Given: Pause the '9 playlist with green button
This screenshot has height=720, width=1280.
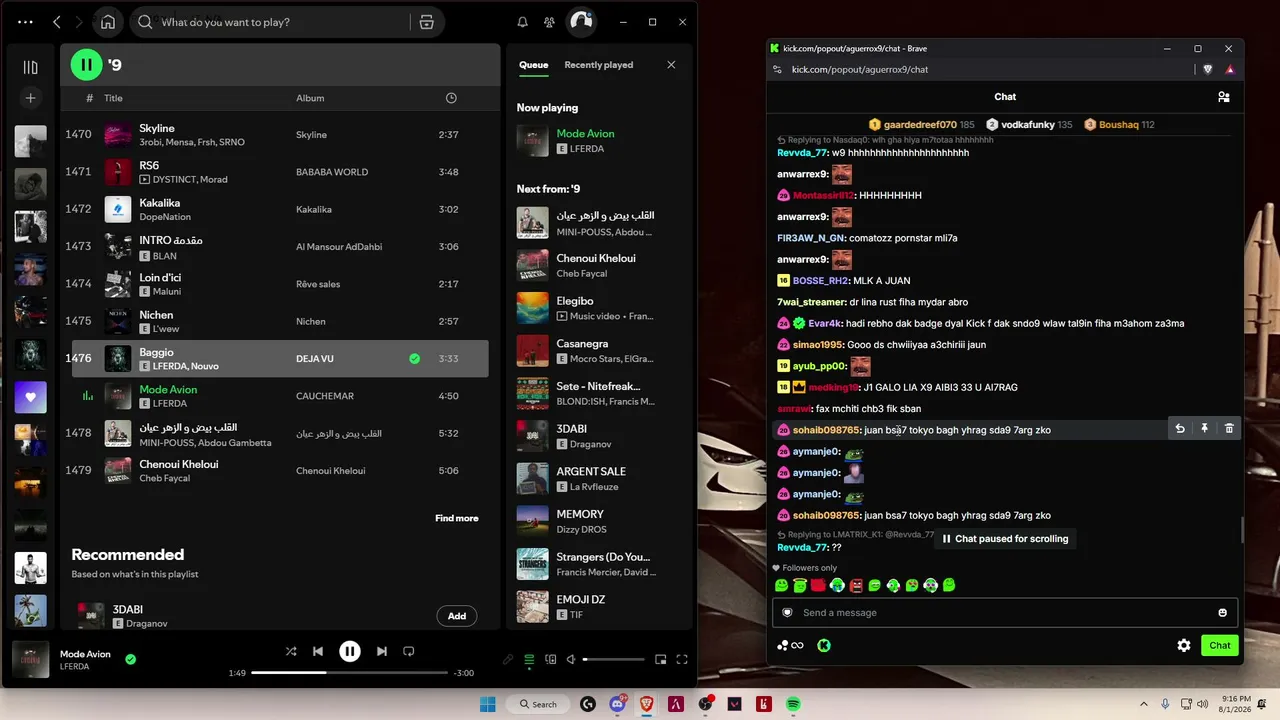Looking at the screenshot, I should click(x=86, y=65).
